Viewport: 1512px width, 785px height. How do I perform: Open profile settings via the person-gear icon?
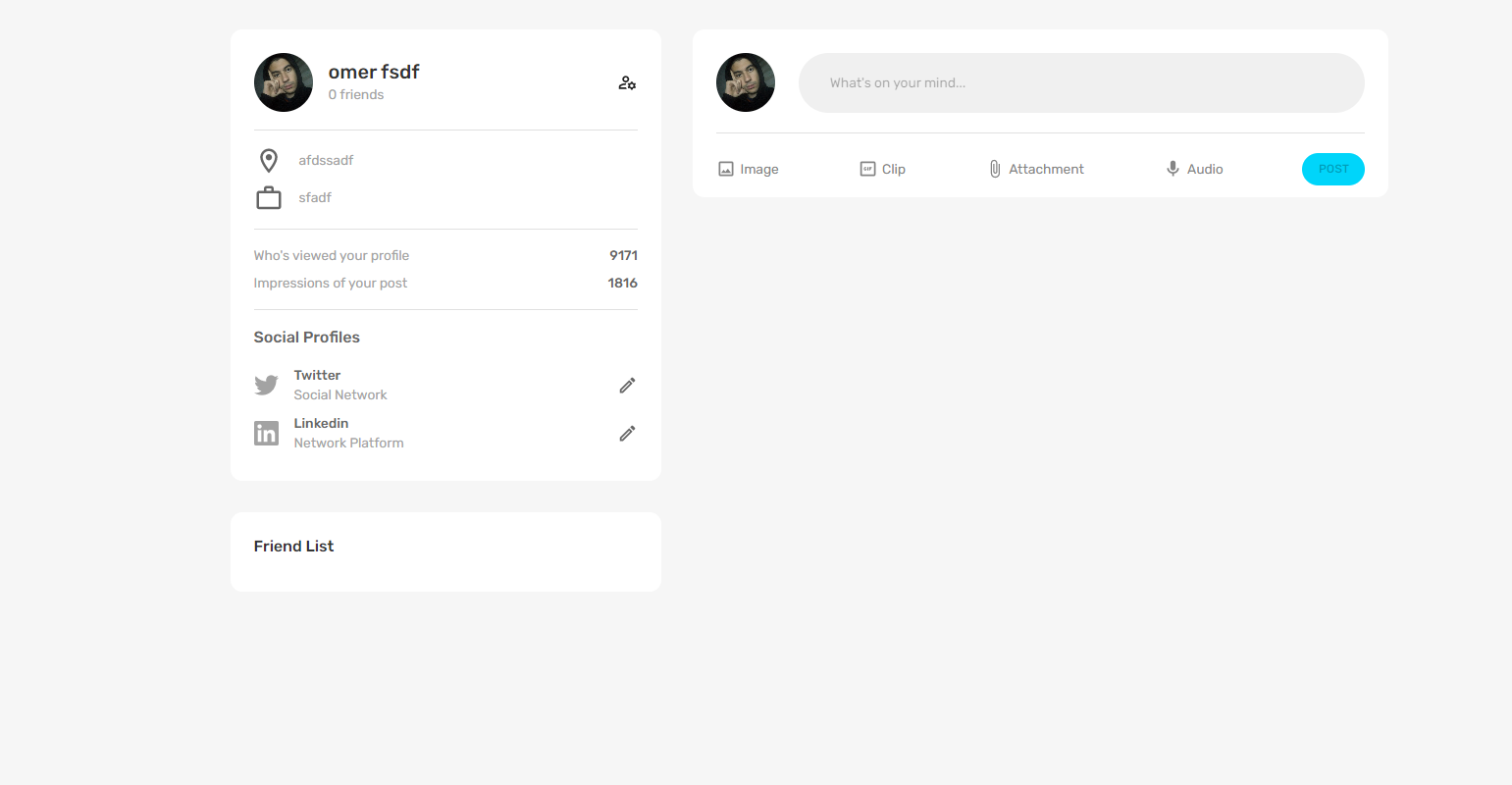(627, 82)
